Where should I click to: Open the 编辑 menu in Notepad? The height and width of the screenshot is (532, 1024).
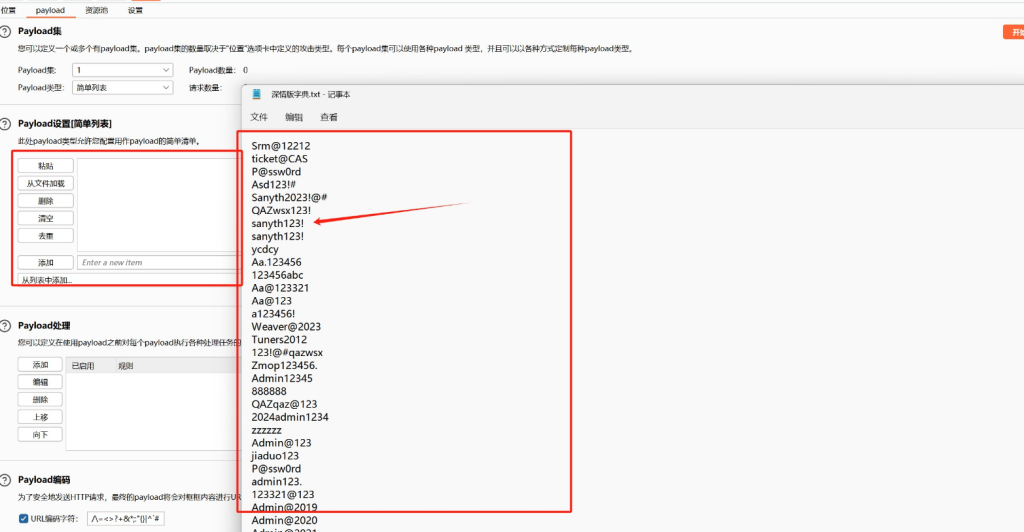(x=294, y=117)
